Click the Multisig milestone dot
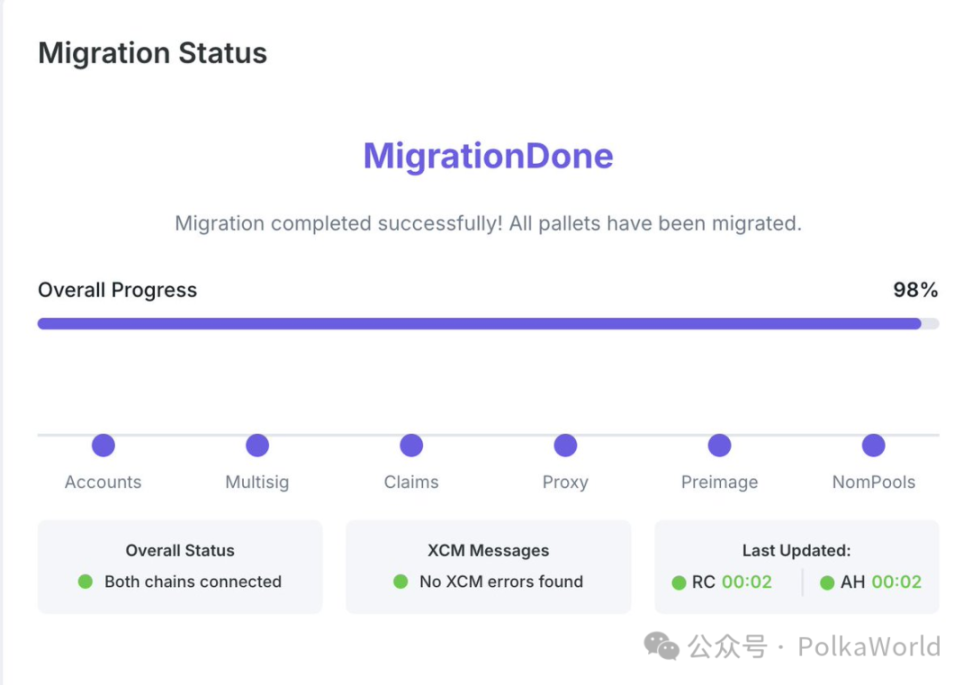The image size is (972, 685). (257, 445)
